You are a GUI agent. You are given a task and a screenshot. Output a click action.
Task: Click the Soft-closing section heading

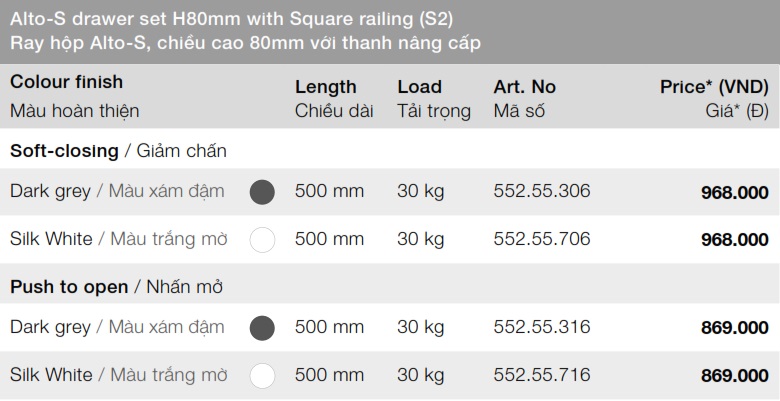(63, 151)
